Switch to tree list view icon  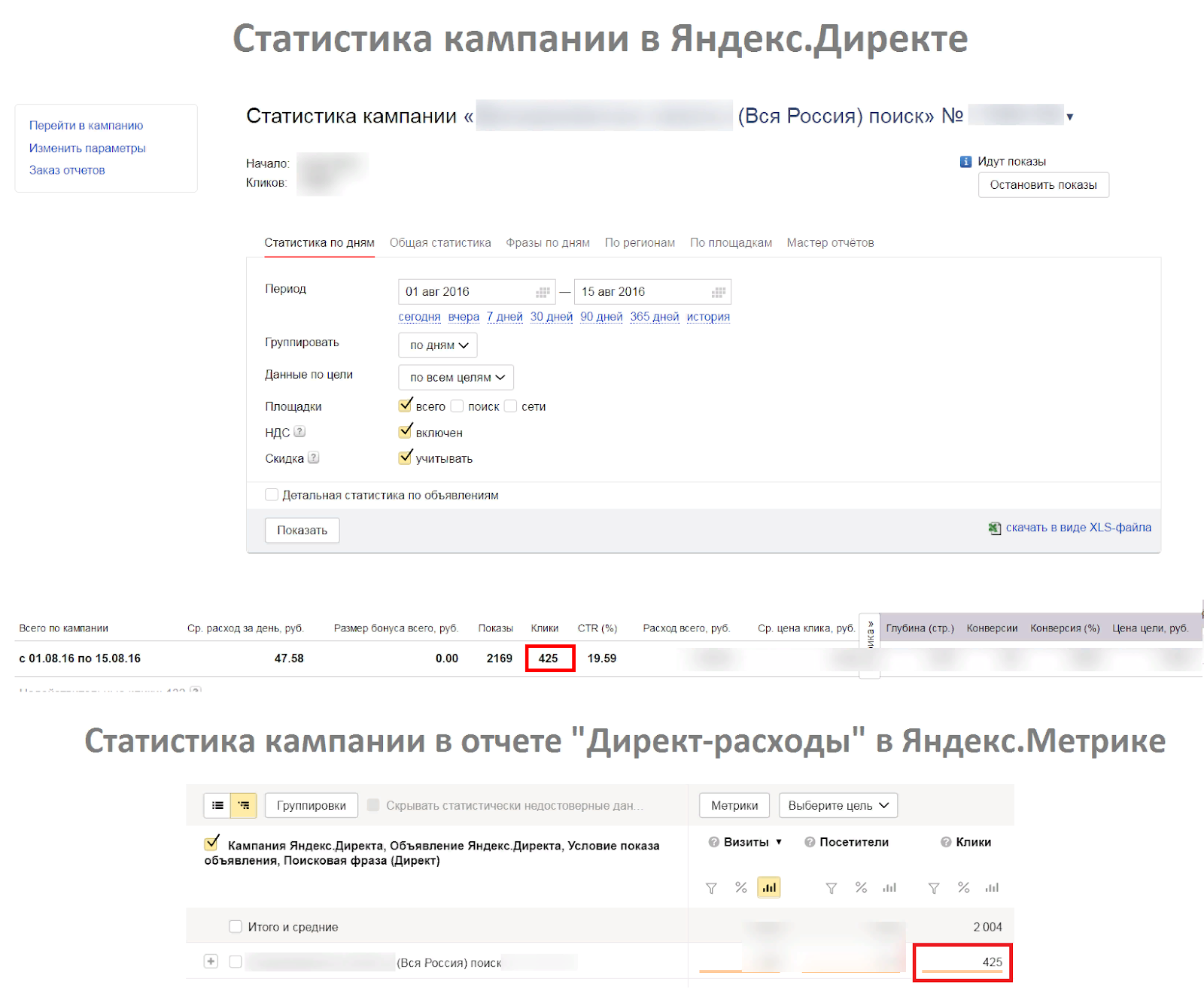tap(244, 805)
